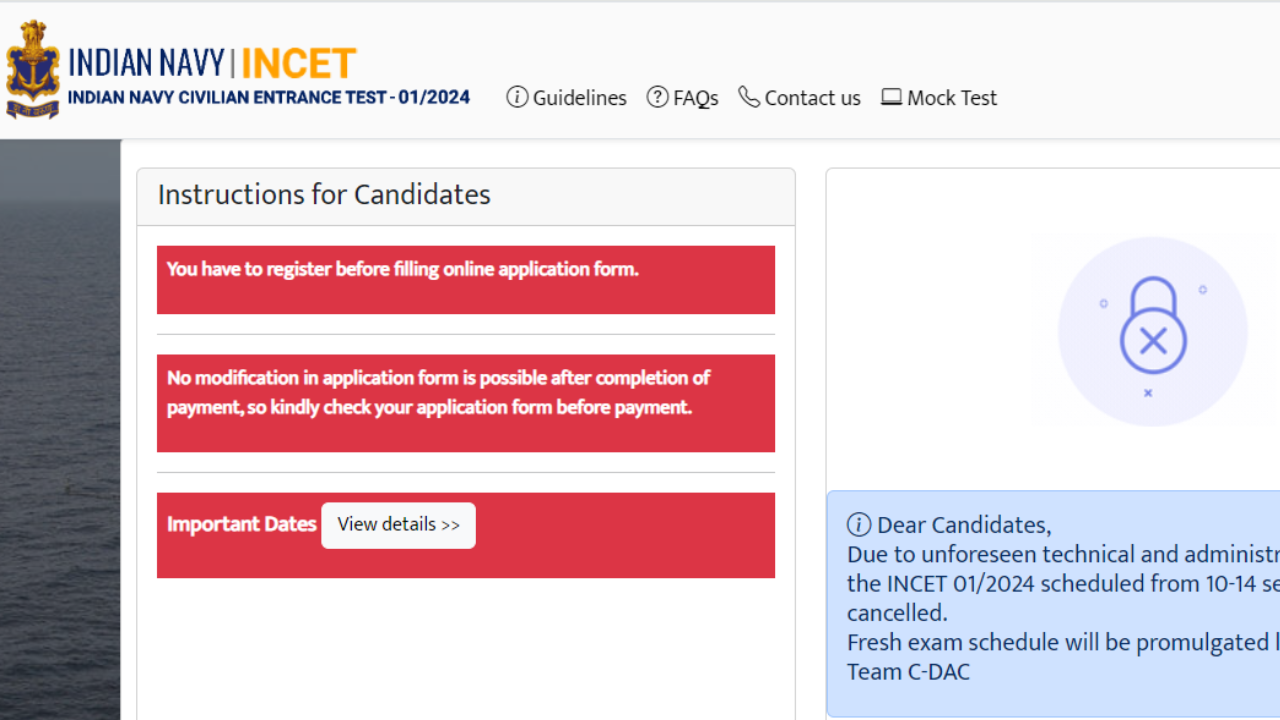This screenshot has height=720, width=1280.
Task: Go to the Contact us page
Action: (800, 97)
